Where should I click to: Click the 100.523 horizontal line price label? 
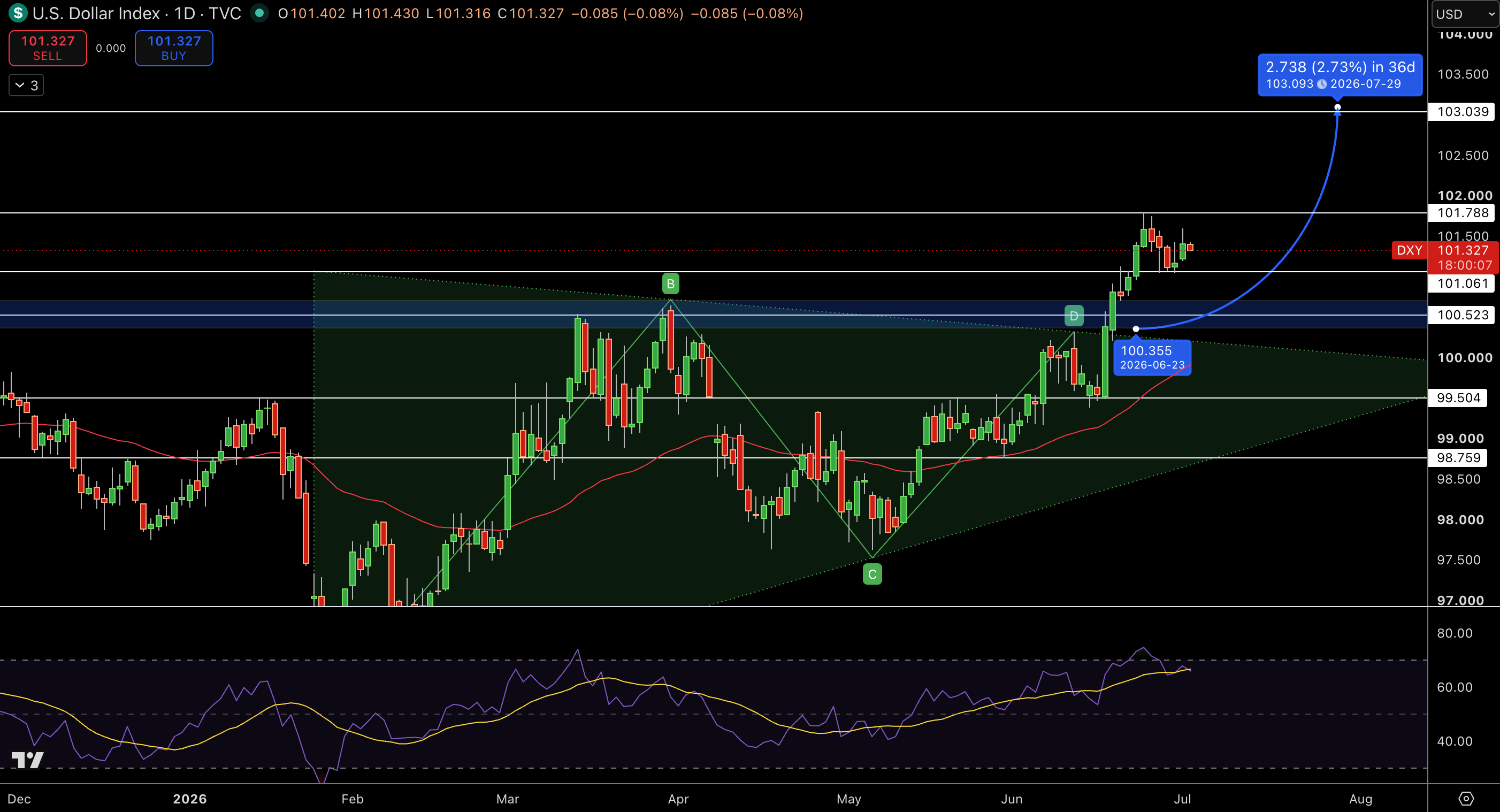tap(1462, 315)
